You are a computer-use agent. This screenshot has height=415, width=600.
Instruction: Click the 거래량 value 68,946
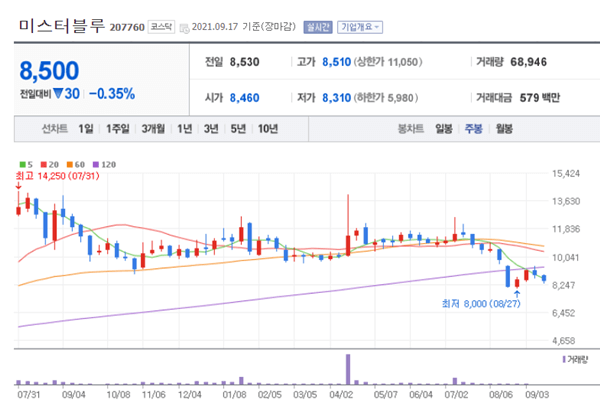528,62
